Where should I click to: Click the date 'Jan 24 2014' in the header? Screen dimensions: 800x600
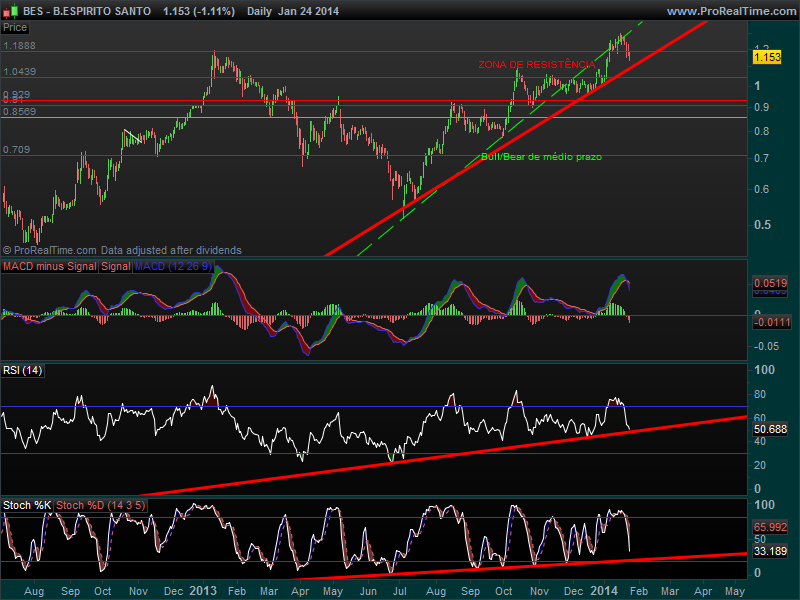pyautogui.click(x=308, y=11)
